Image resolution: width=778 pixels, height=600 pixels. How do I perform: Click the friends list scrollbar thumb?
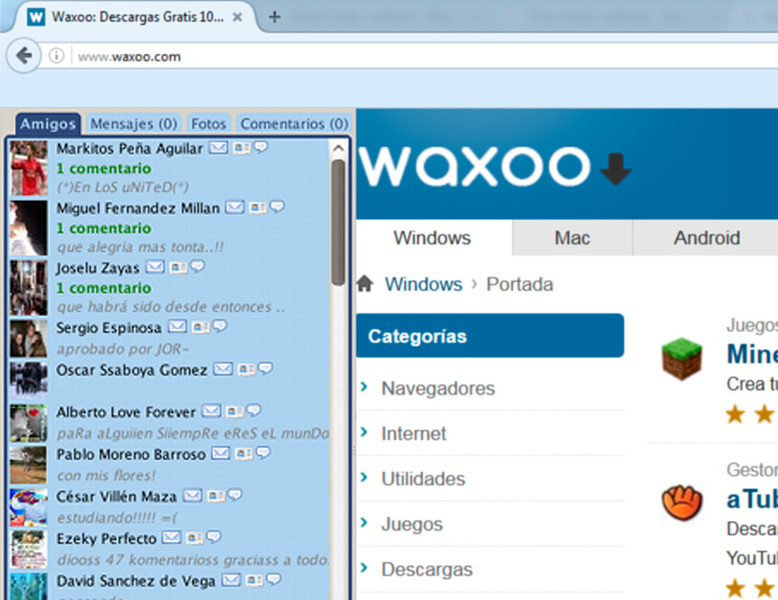pos(338,222)
